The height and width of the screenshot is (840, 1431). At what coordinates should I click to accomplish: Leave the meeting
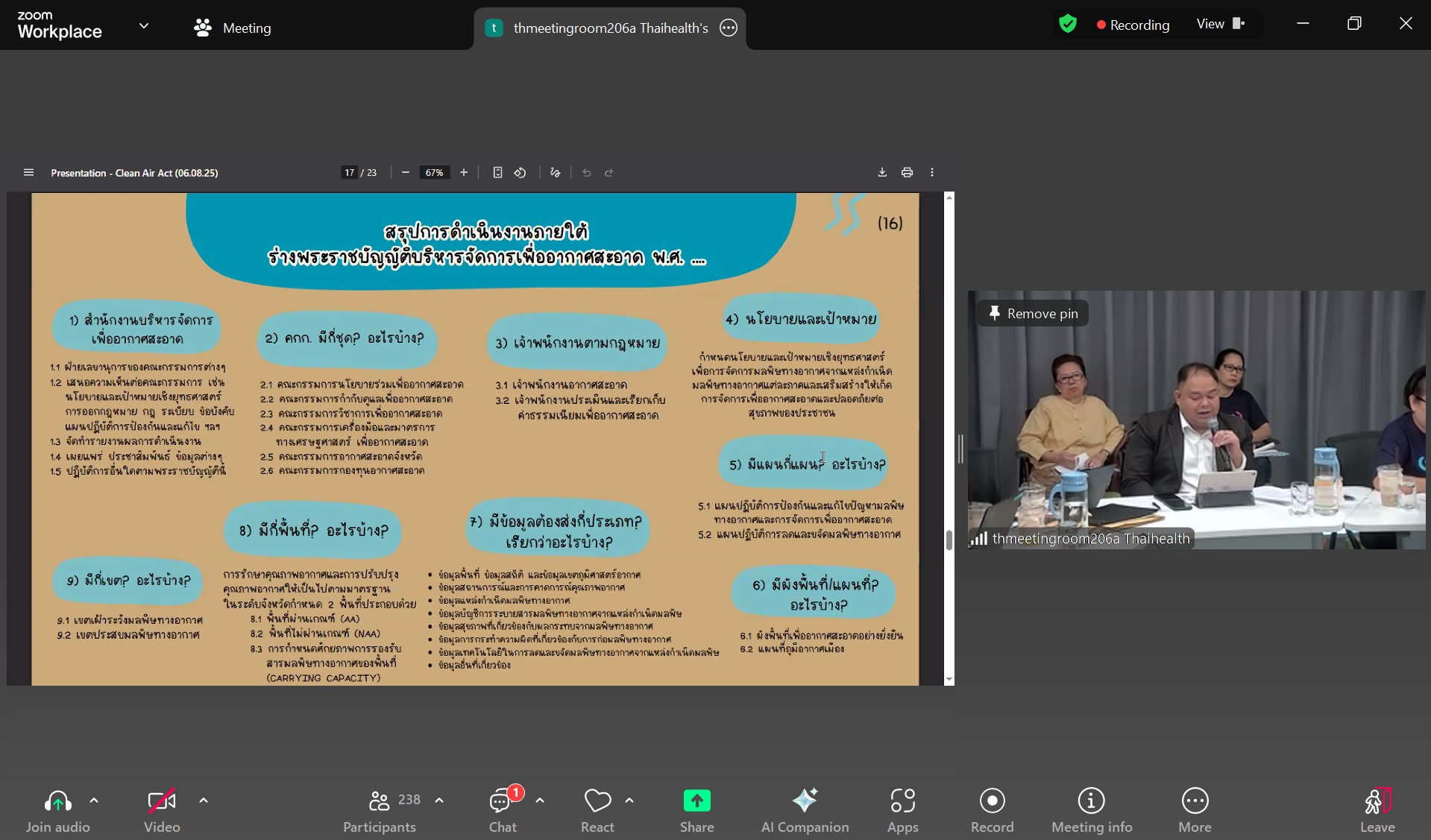pos(1377,809)
